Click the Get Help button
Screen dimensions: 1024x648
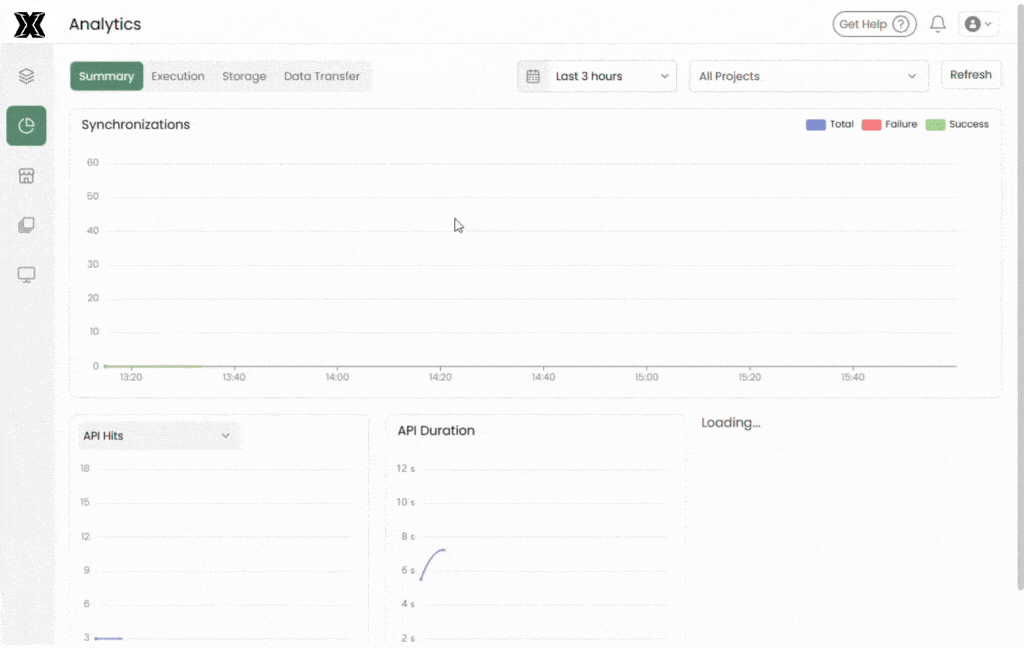(874, 24)
